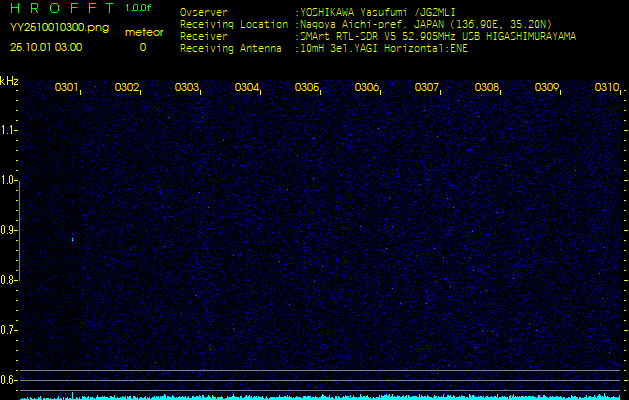Click the cyan signal level strip at bottom
The image size is (629, 400).
pos(321,397)
